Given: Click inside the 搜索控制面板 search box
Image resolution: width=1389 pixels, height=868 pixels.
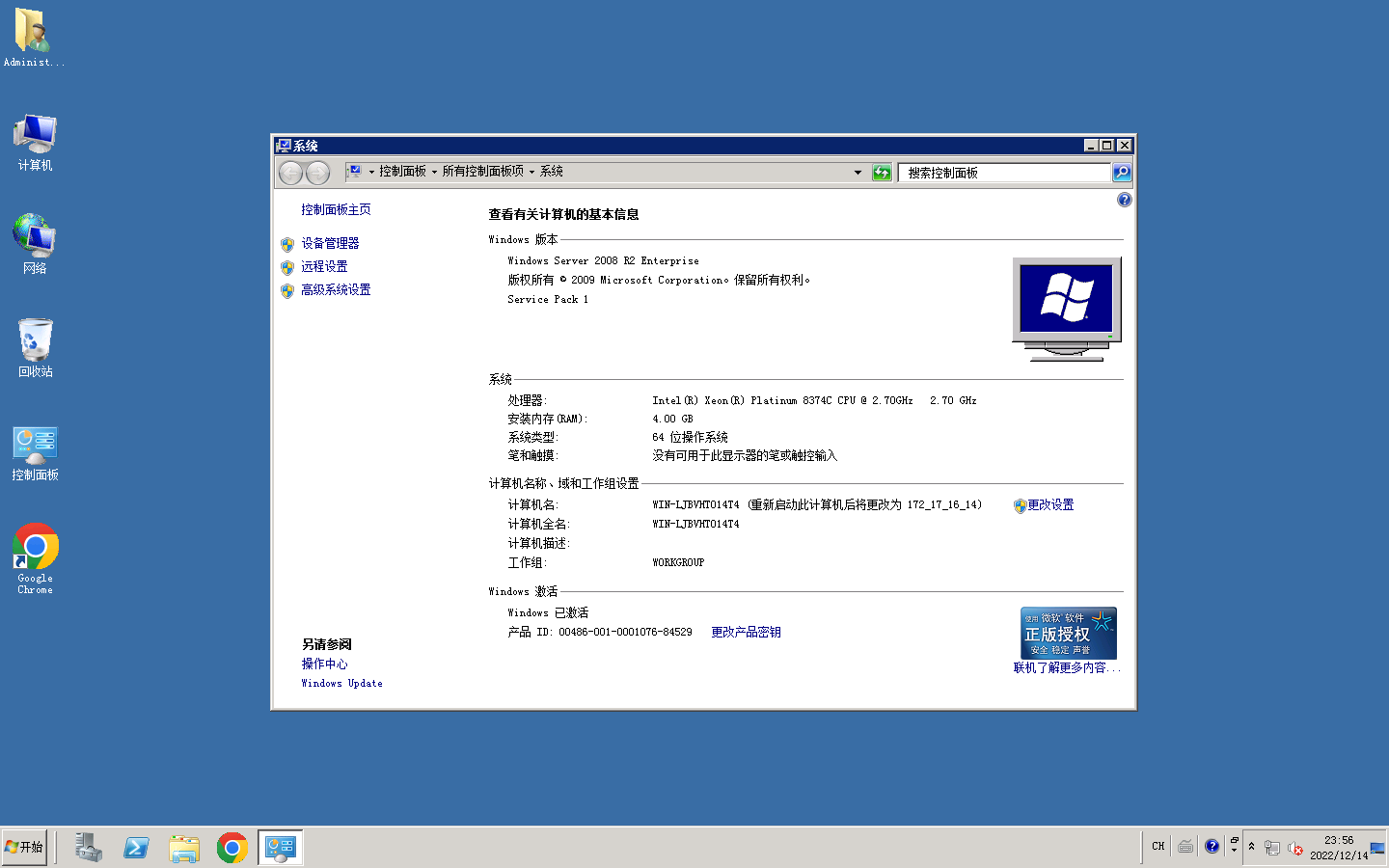Looking at the screenshot, I should (1003, 172).
